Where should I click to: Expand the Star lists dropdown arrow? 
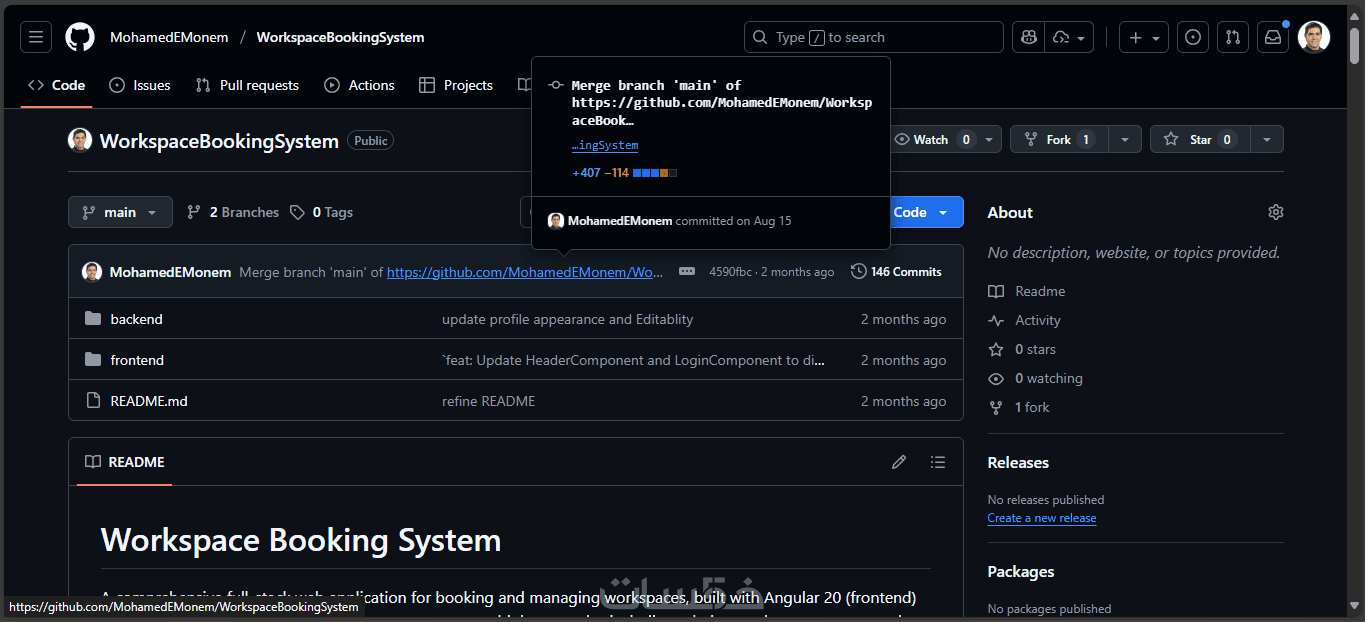1267,140
